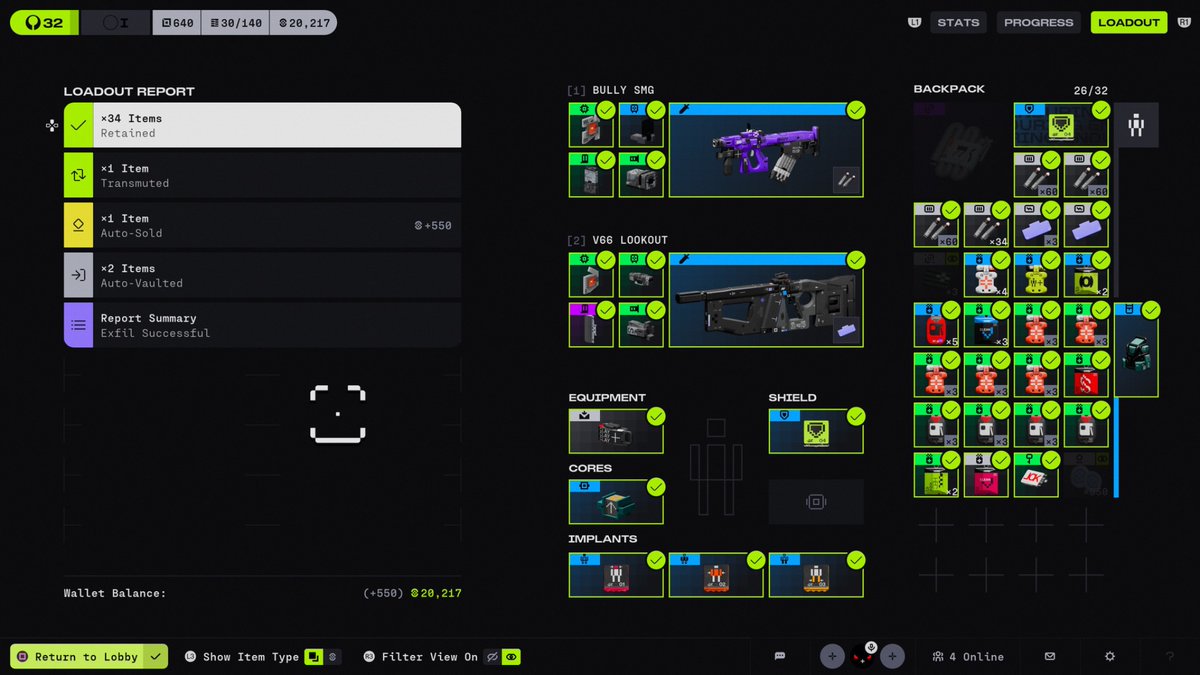This screenshot has height=675, width=1200.
Task: Select the lime-green canister with ×2
Action: point(936,475)
